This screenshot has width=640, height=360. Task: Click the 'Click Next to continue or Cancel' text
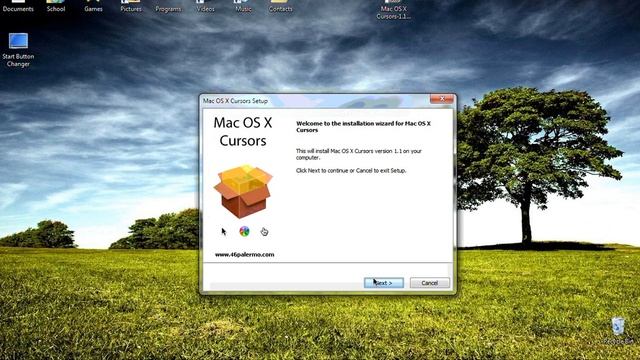point(351,171)
